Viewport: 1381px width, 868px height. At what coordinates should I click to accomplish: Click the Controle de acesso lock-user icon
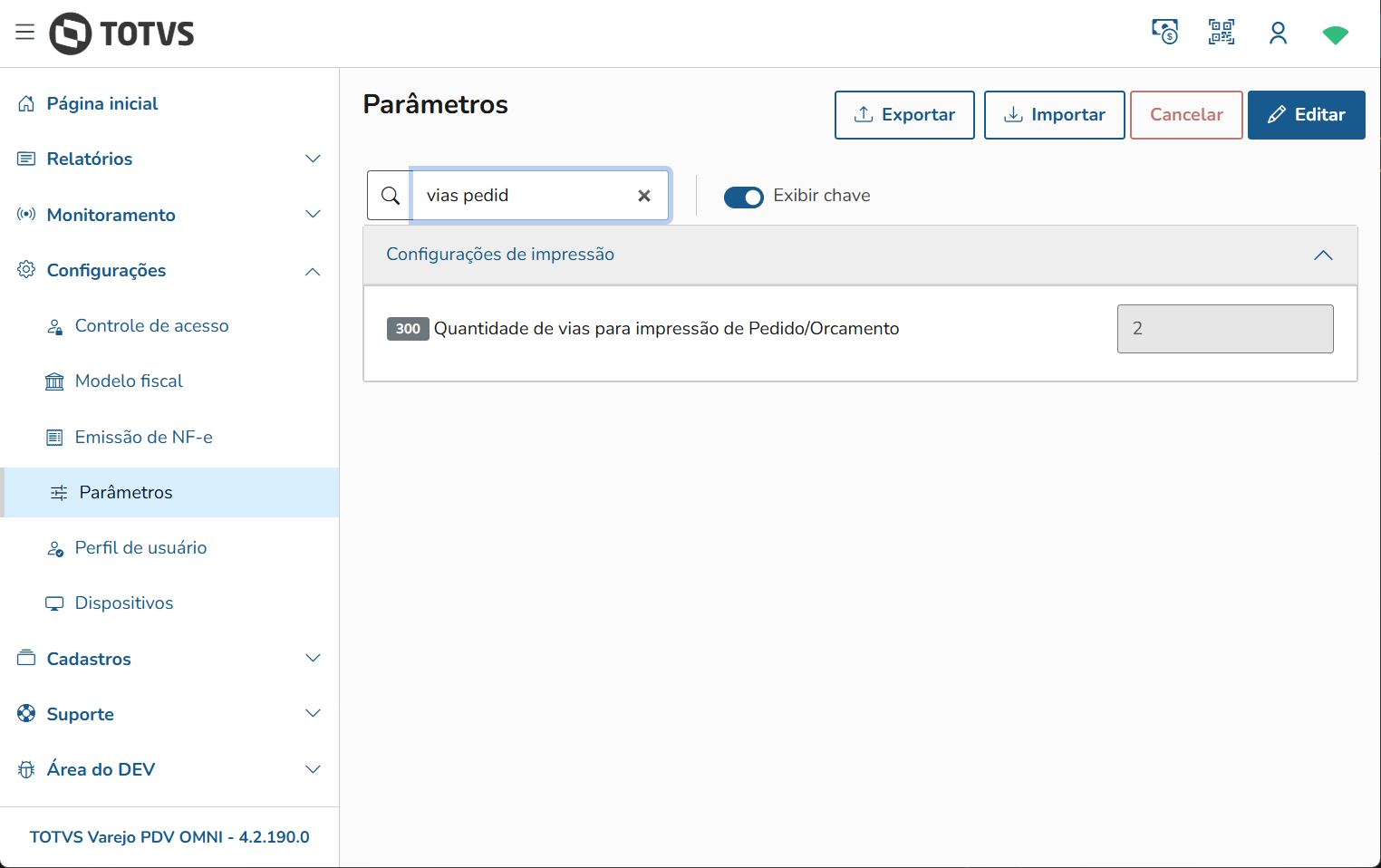point(54,326)
